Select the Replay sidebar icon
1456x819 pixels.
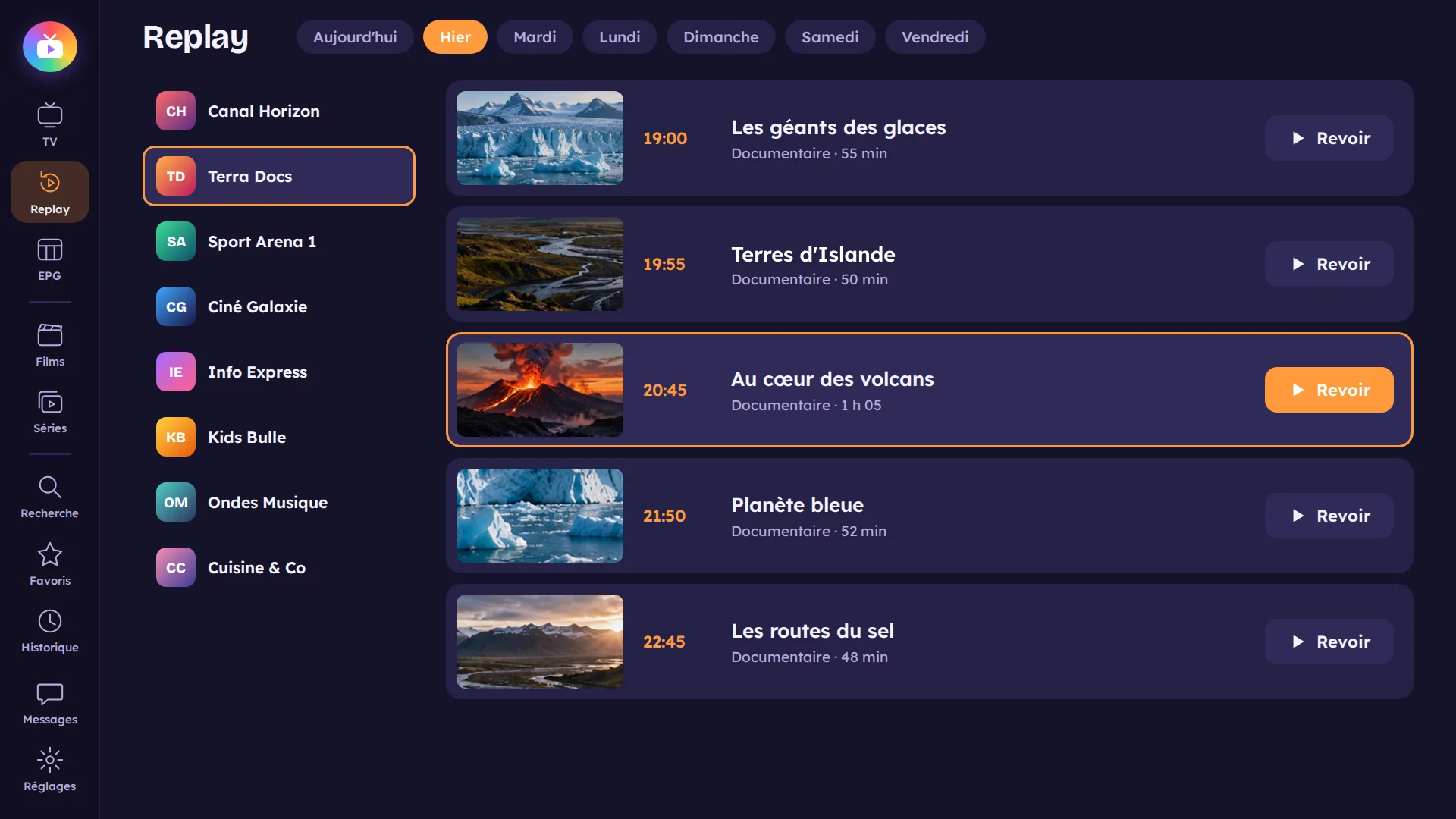click(x=50, y=182)
